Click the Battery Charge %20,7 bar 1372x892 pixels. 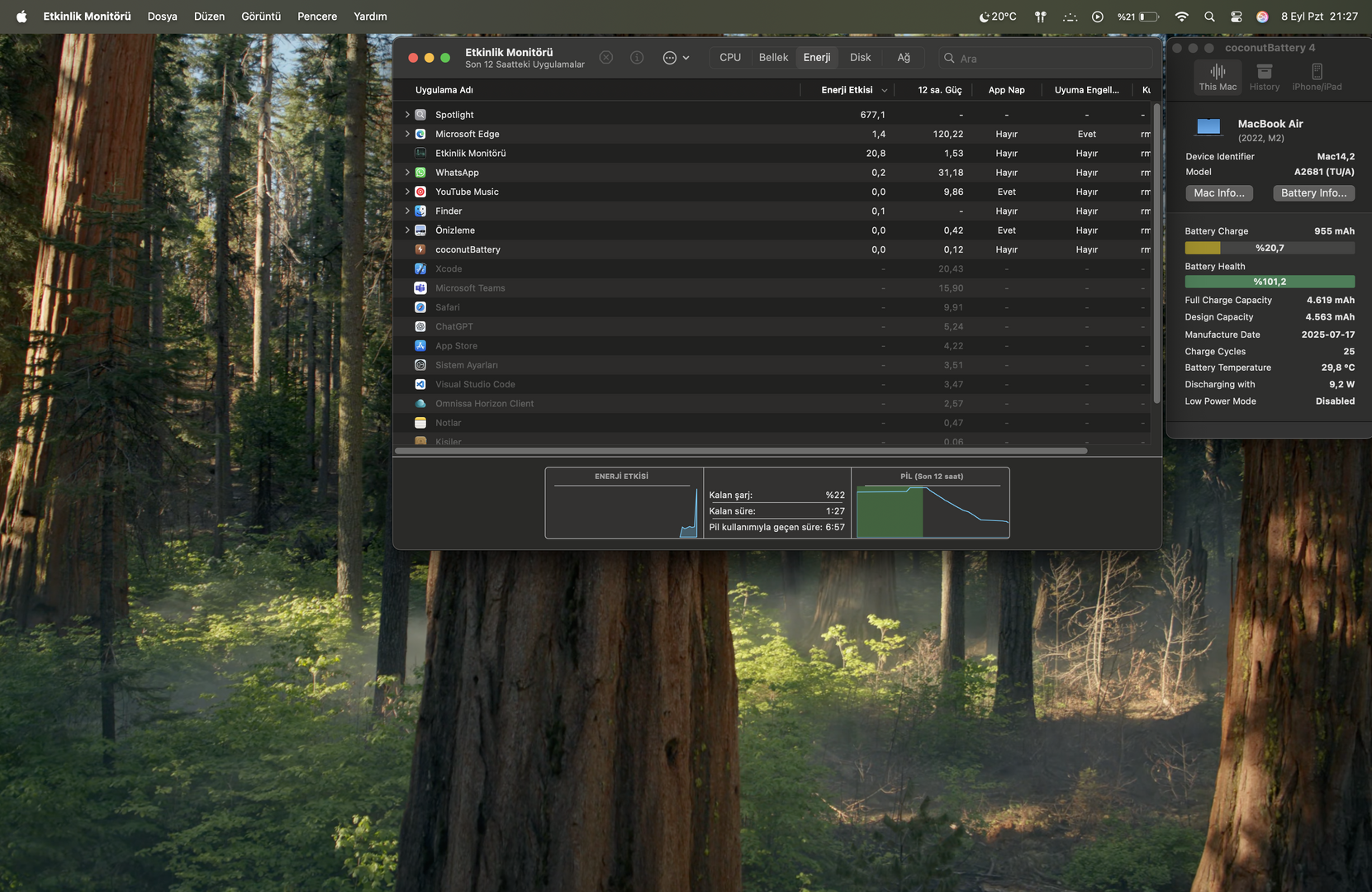point(1270,248)
